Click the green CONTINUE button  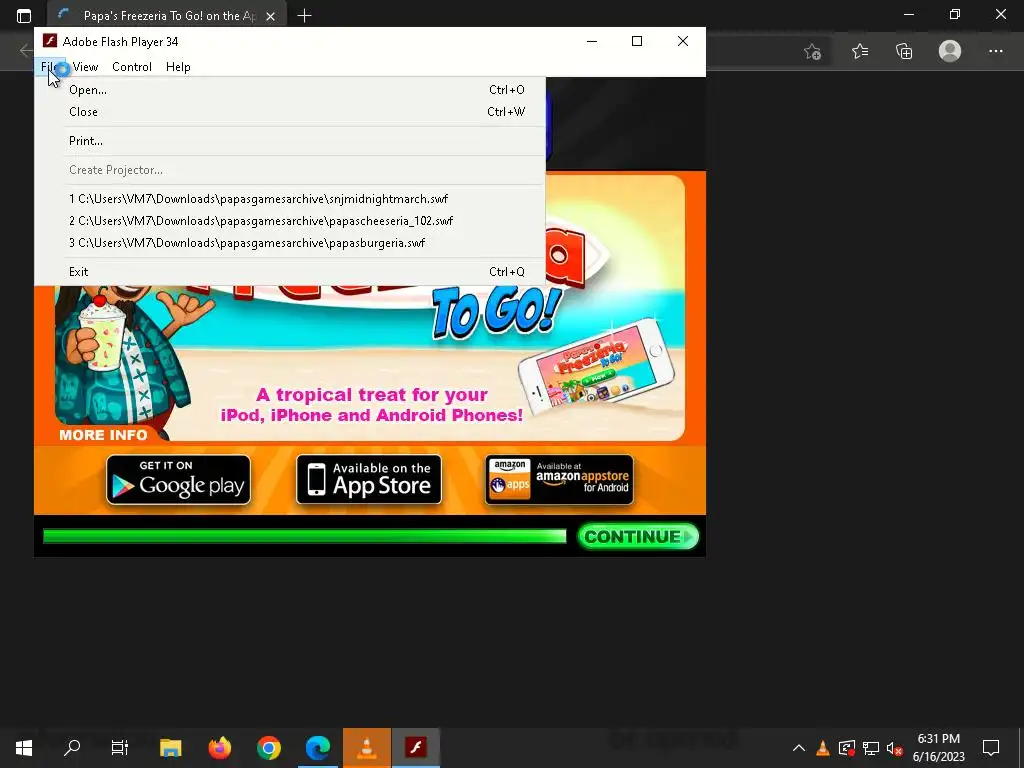tap(638, 536)
